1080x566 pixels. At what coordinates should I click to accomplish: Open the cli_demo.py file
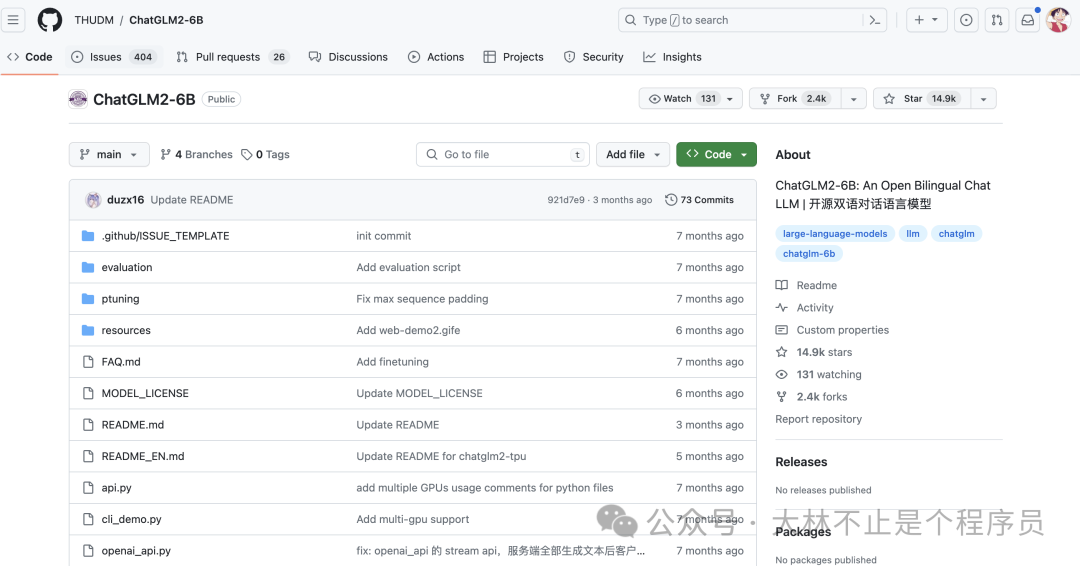coord(132,519)
